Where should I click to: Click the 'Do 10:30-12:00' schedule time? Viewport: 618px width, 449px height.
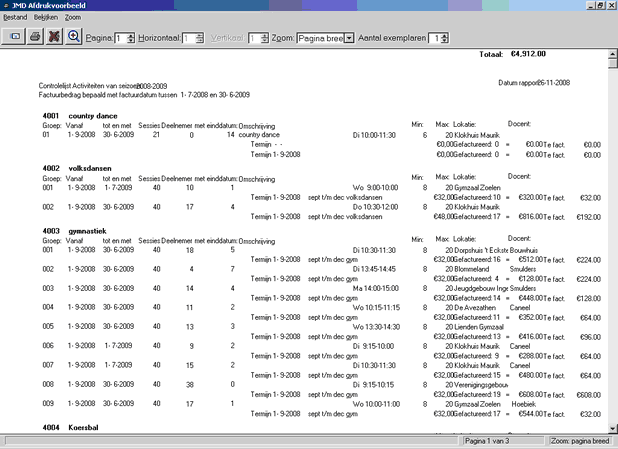(375, 207)
